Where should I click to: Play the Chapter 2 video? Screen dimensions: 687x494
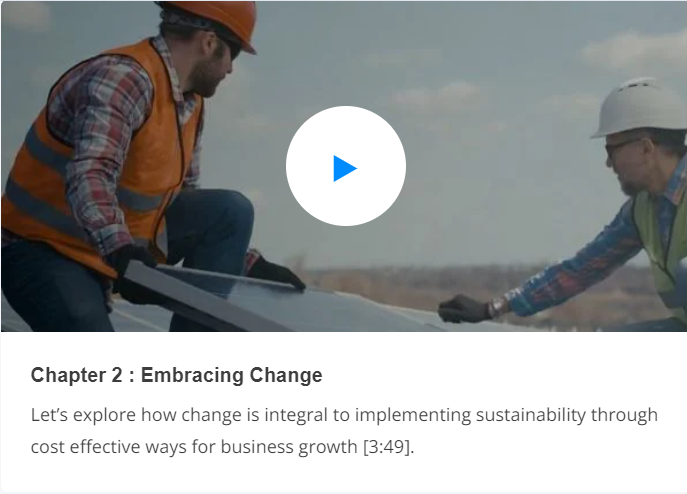pyautogui.click(x=346, y=166)
